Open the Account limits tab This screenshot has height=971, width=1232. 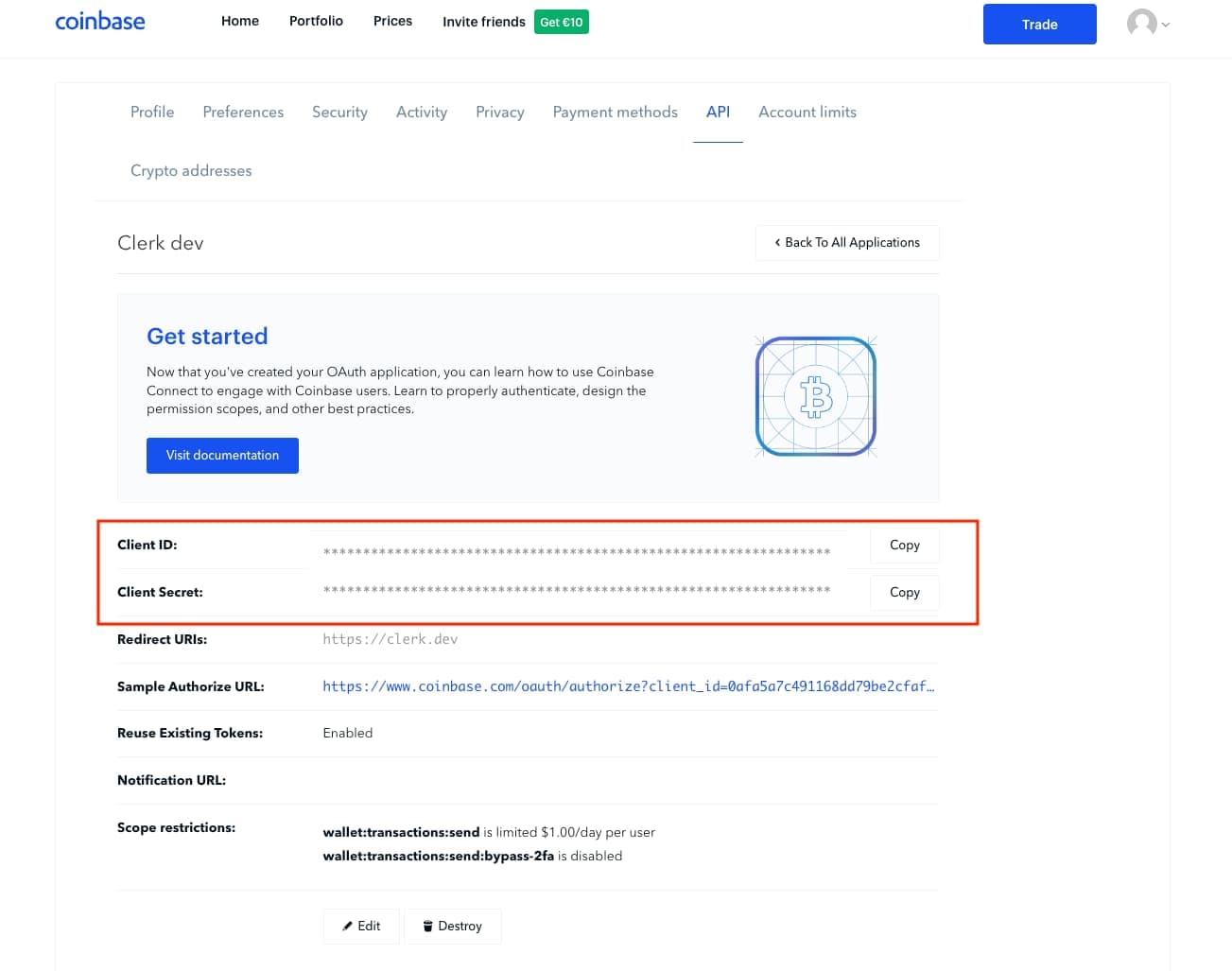pos(807,112)
